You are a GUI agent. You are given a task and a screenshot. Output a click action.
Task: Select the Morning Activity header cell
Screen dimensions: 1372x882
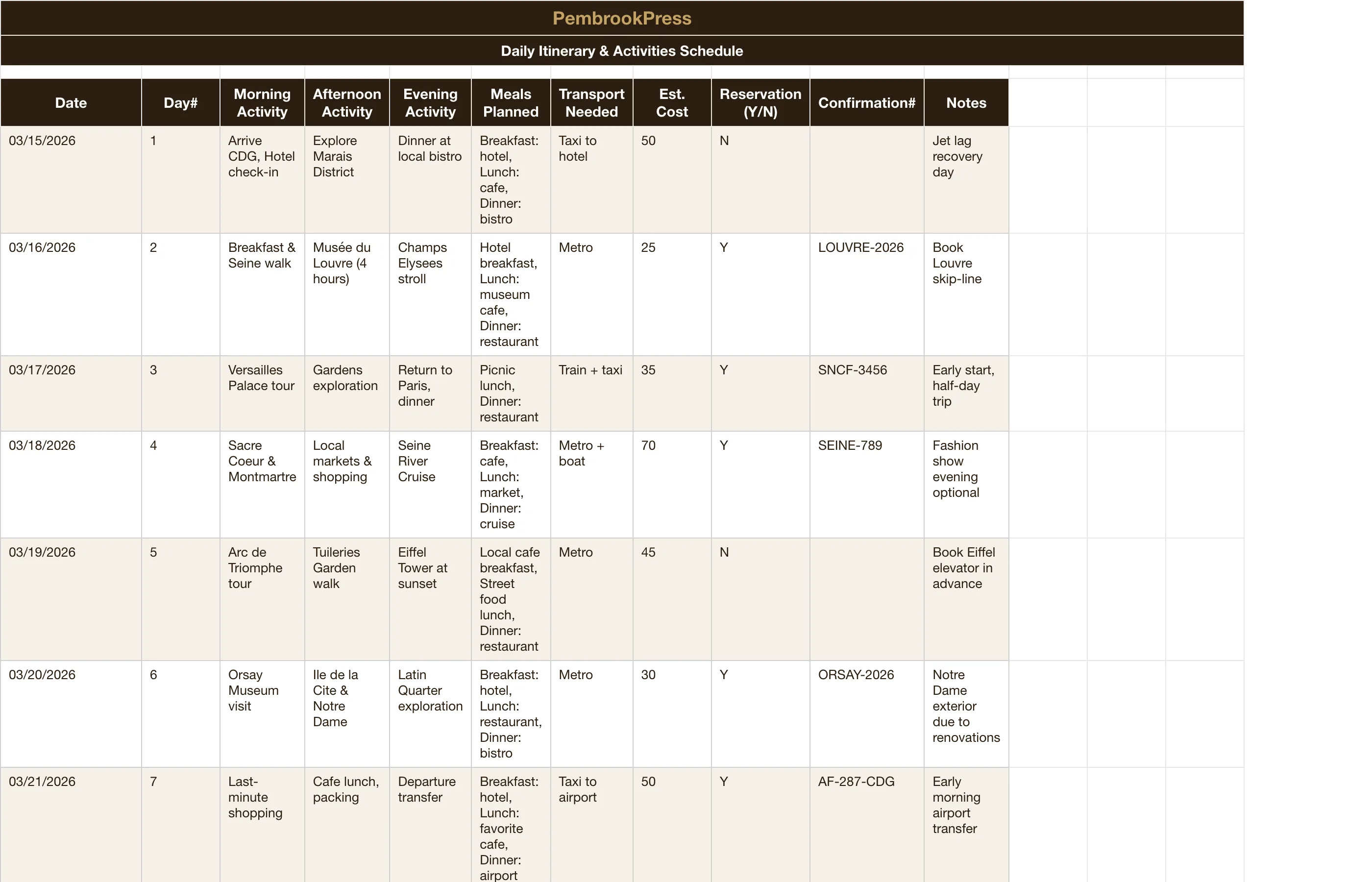point(262,102)
